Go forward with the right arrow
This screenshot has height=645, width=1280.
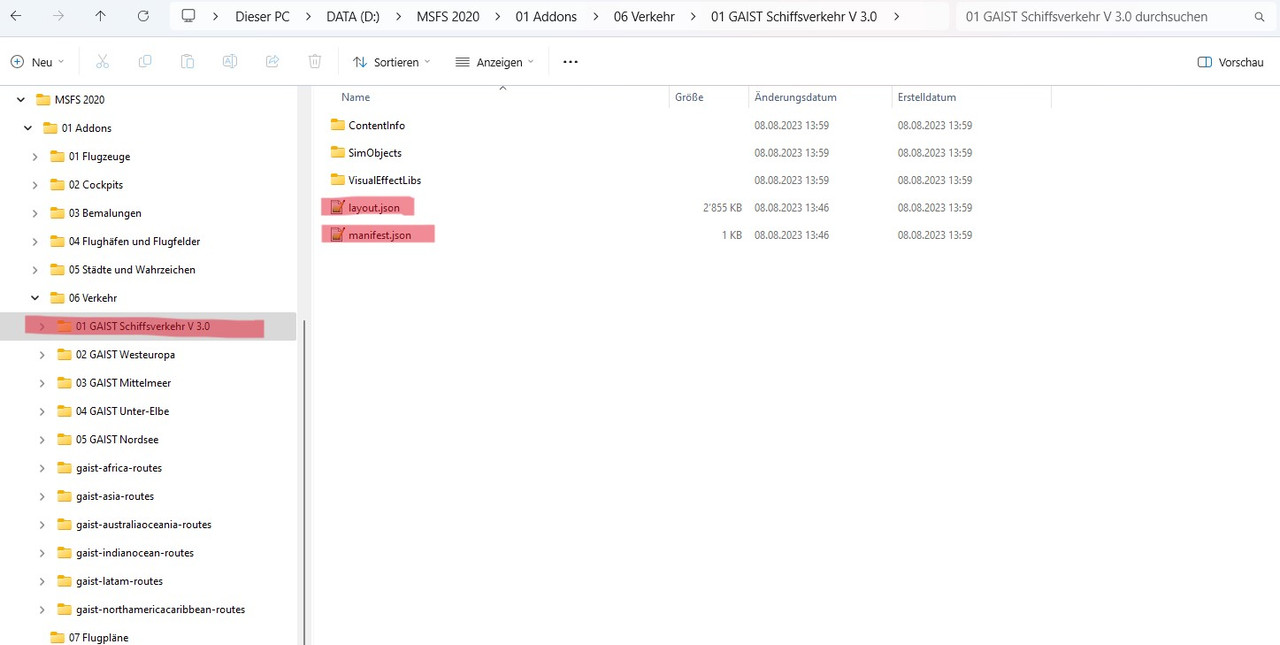point(58,16)
